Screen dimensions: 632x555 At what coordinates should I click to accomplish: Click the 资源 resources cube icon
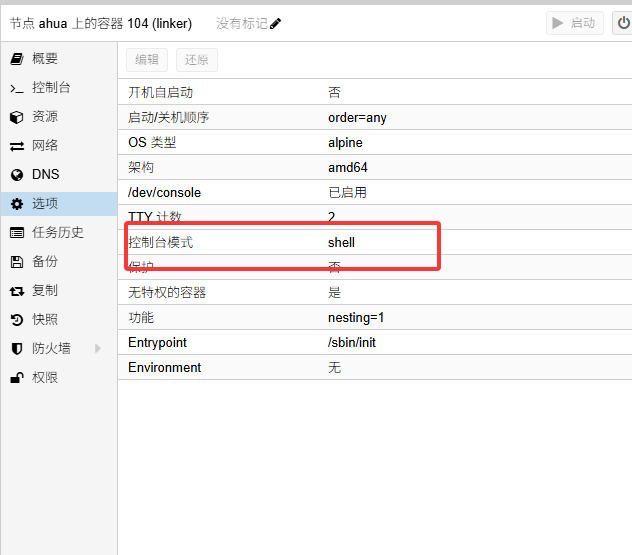pos(16,117)
